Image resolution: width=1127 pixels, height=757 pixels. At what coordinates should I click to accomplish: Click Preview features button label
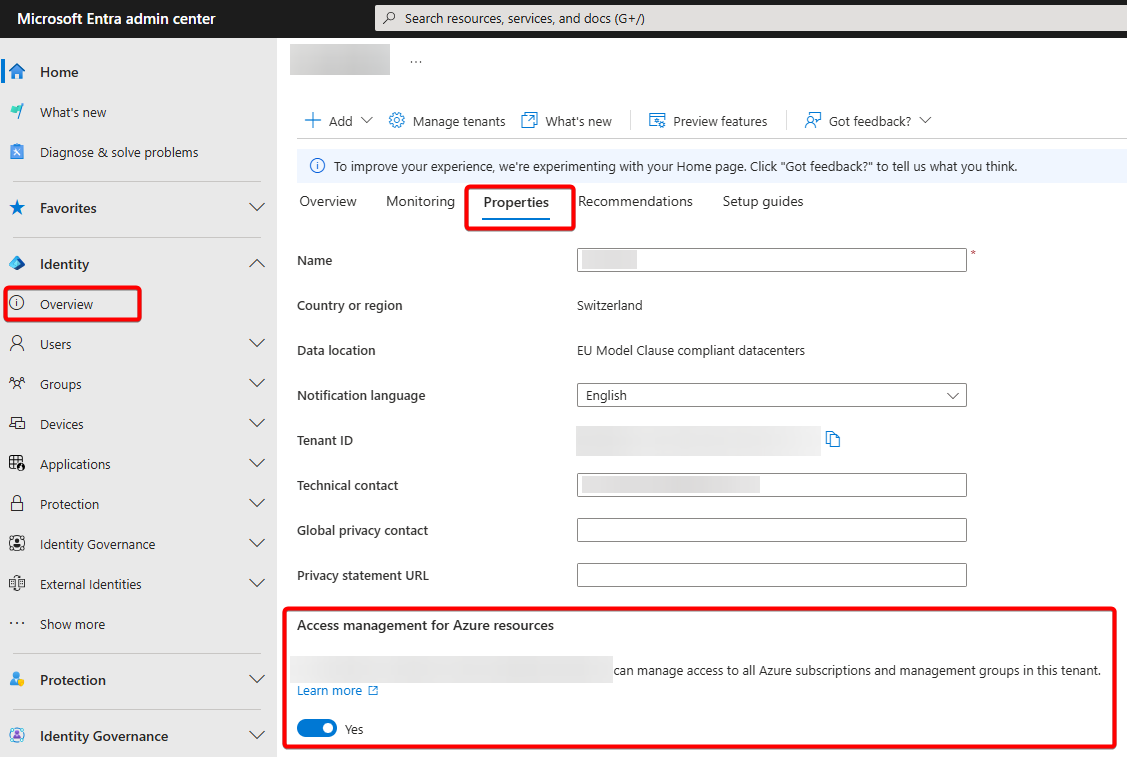pyautogui.click(x=719, y=121)
